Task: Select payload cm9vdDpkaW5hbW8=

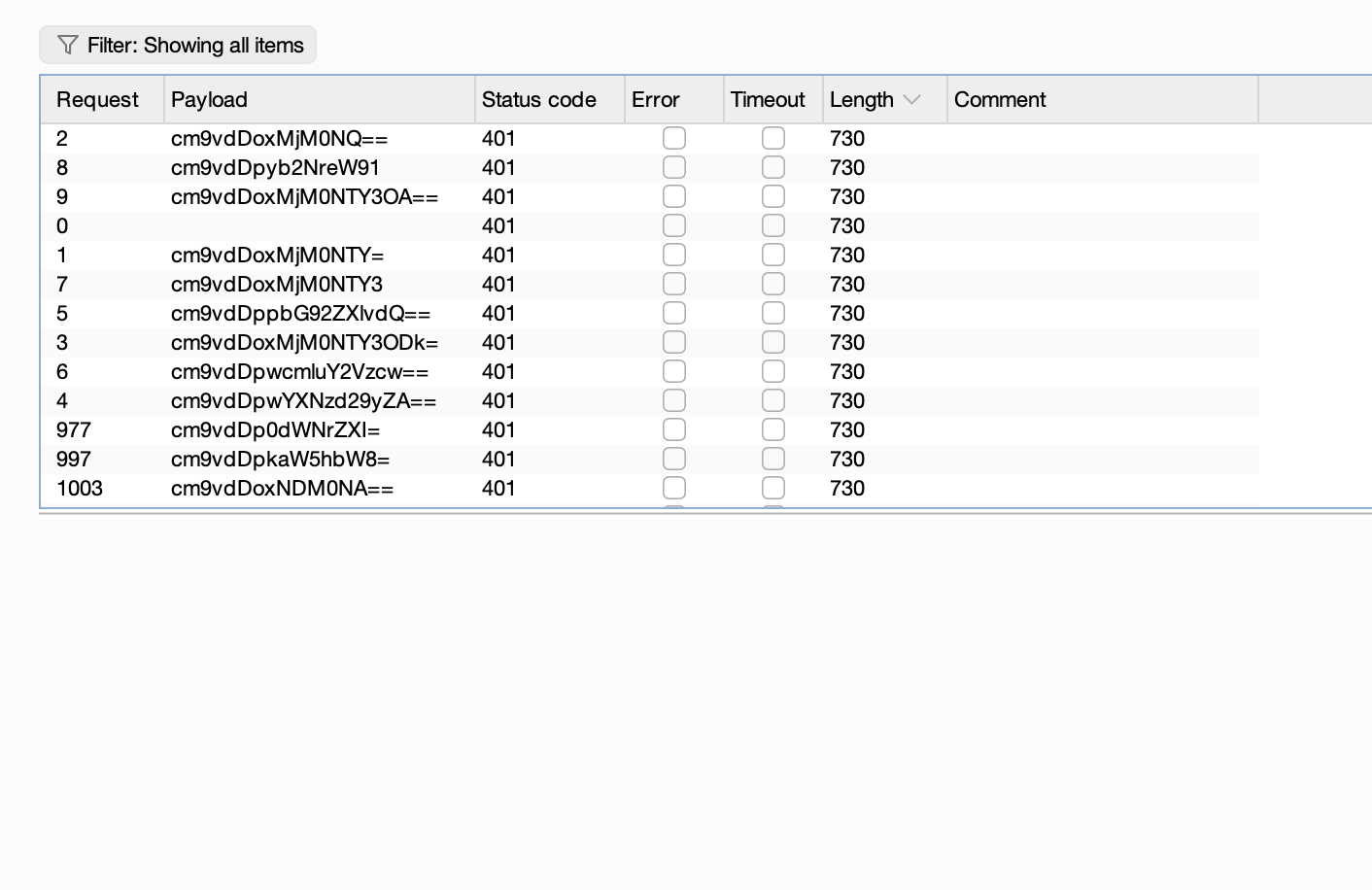Action: coord(281,459)
